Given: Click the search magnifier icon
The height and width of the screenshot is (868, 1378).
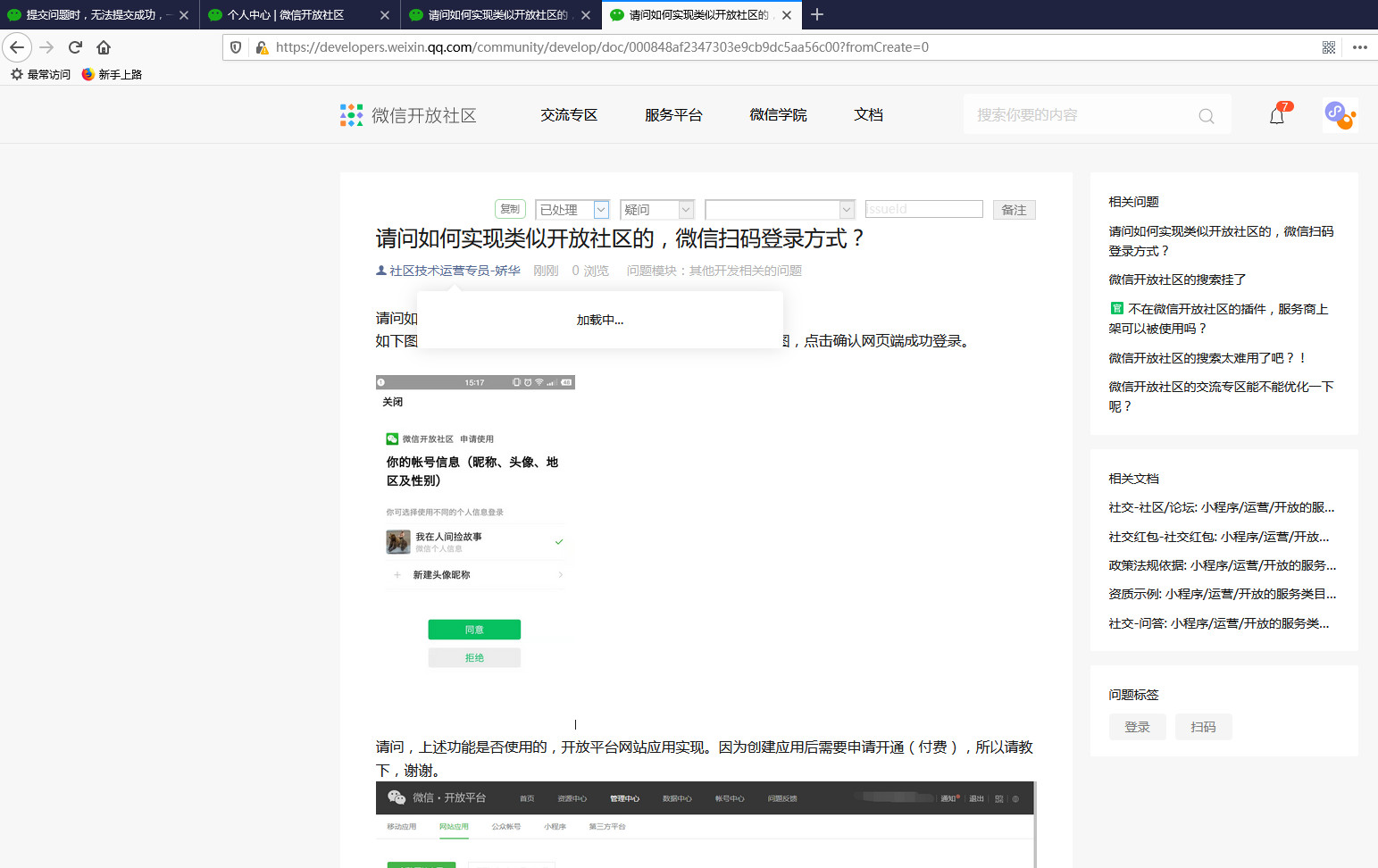Looking at the screenshot, I should pos(1207,116).
